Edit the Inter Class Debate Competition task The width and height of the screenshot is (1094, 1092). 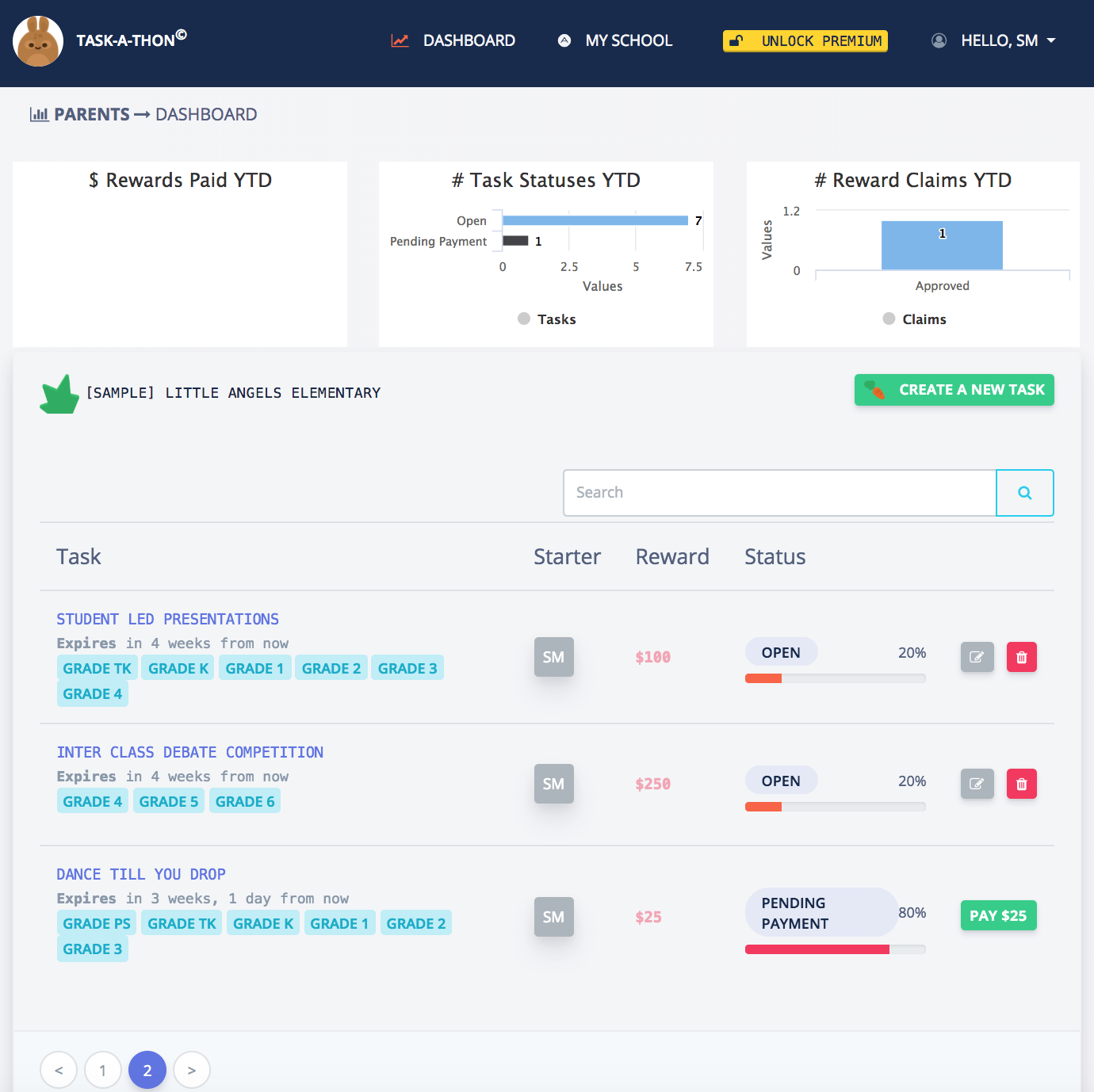(977, 784)
